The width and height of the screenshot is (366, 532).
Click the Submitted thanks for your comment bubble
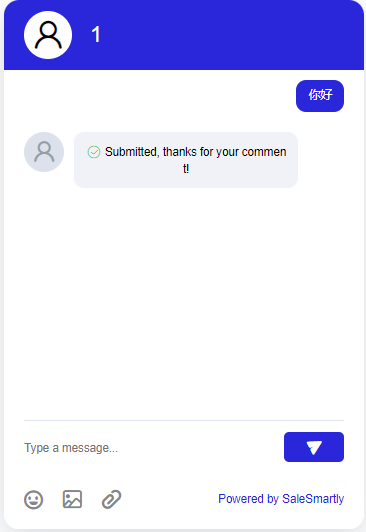point(186,160)
